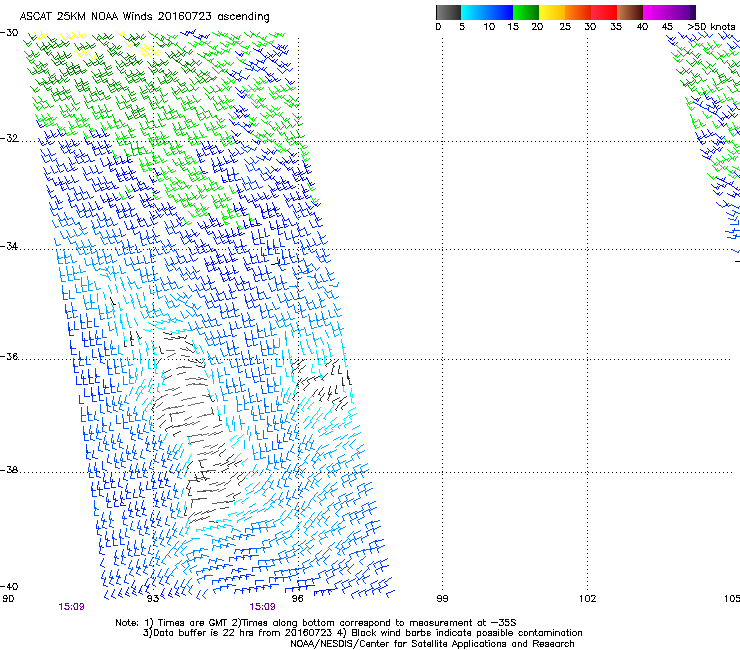
Task: Click the NOAA/NESDIS credit line
Action: point(432,644)
